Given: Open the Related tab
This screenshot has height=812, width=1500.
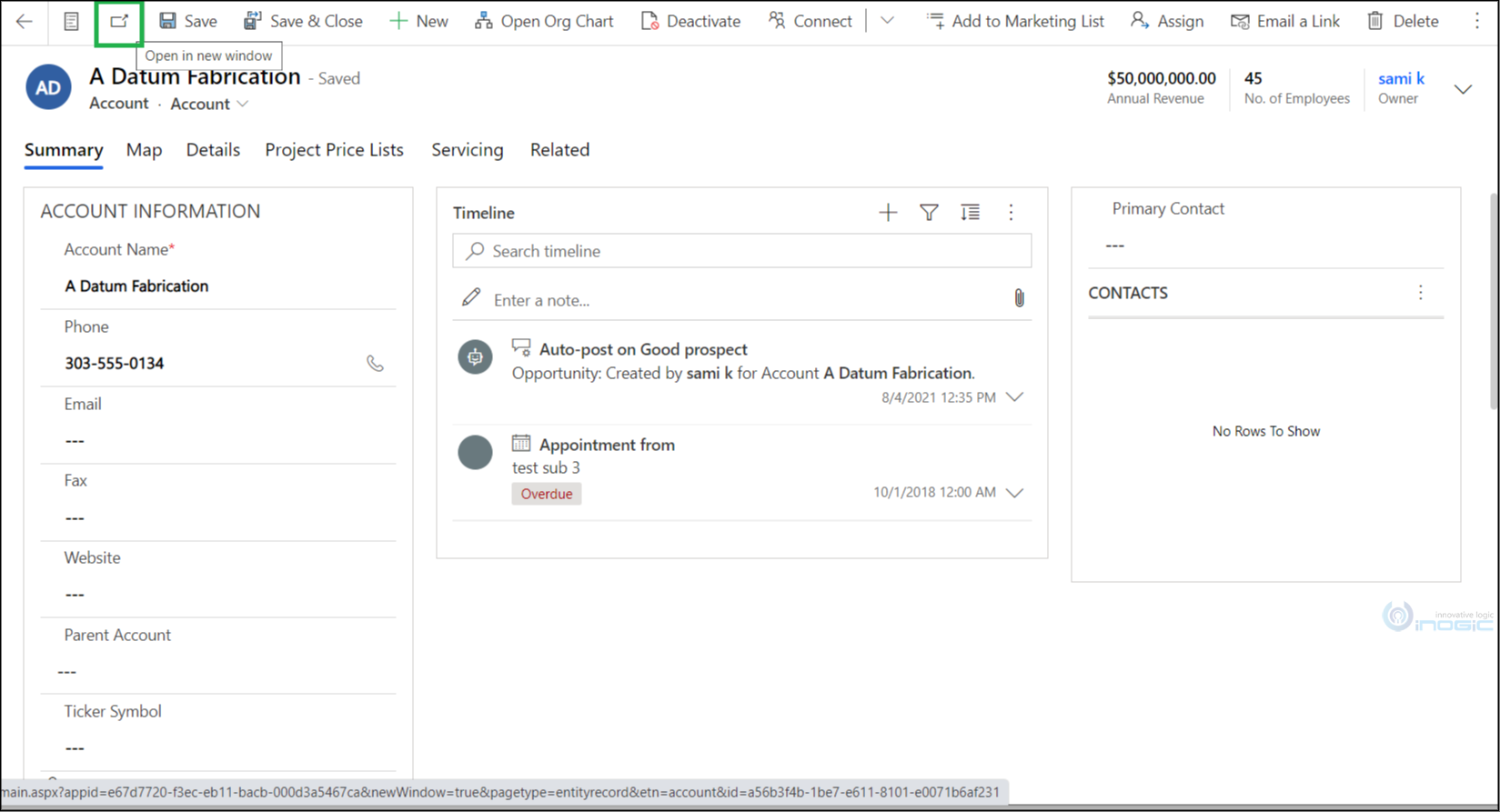Looking at the screenshot, I should coord(559,150).
